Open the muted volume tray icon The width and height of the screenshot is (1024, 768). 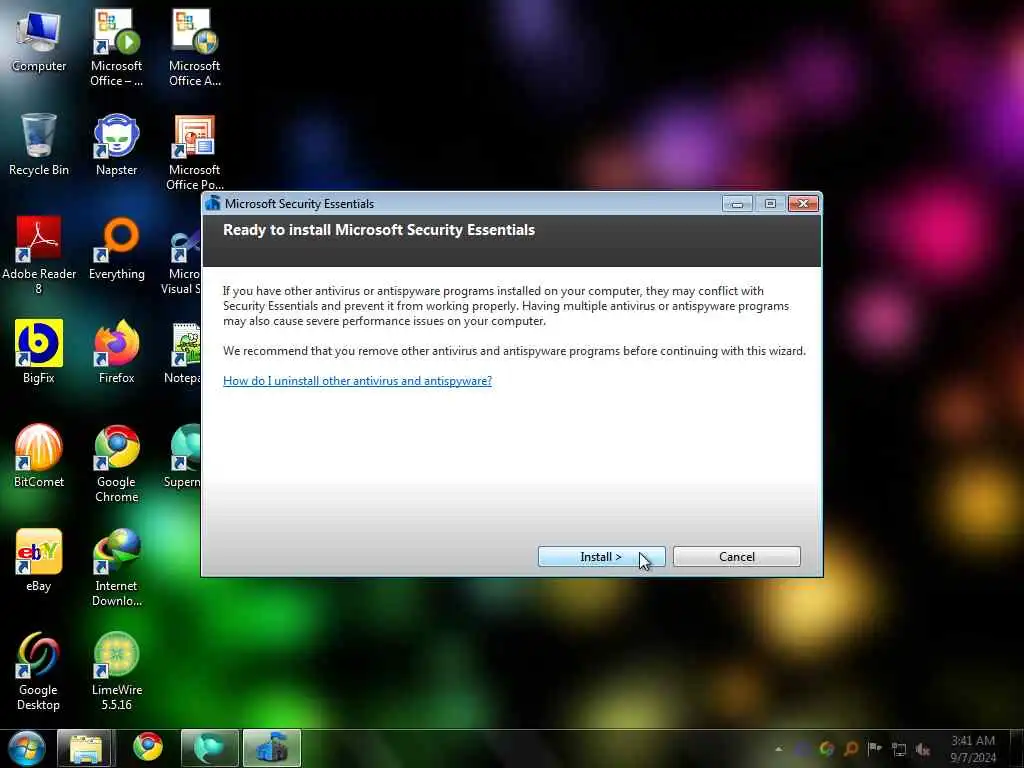923,750
